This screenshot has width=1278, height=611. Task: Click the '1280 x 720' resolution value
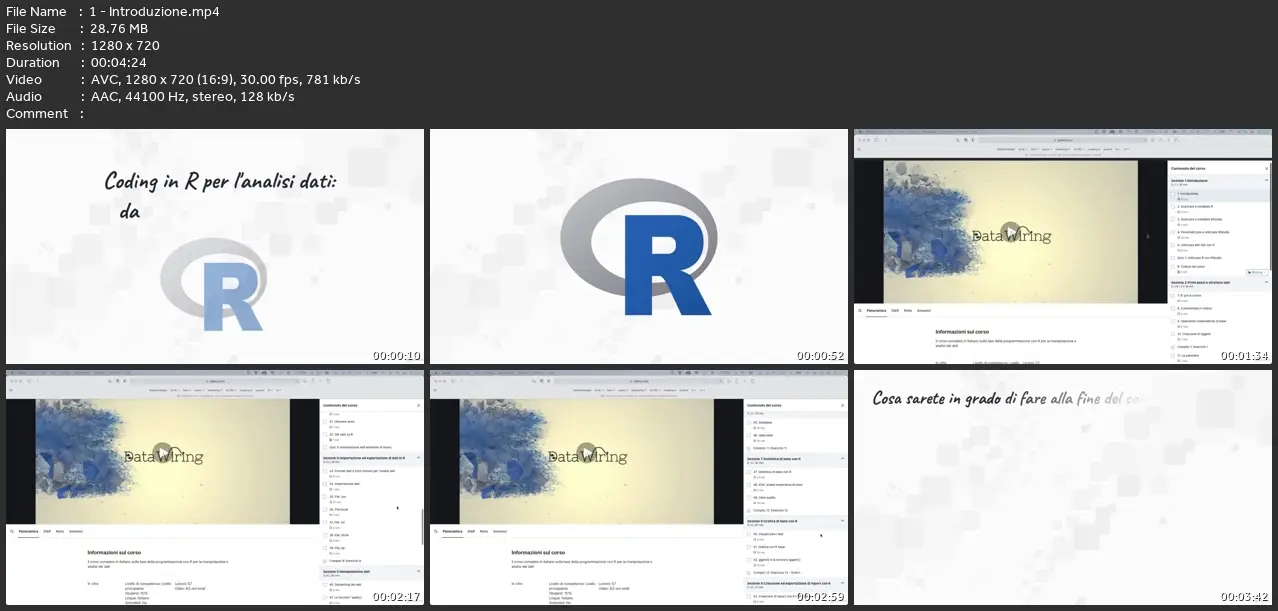125,45
